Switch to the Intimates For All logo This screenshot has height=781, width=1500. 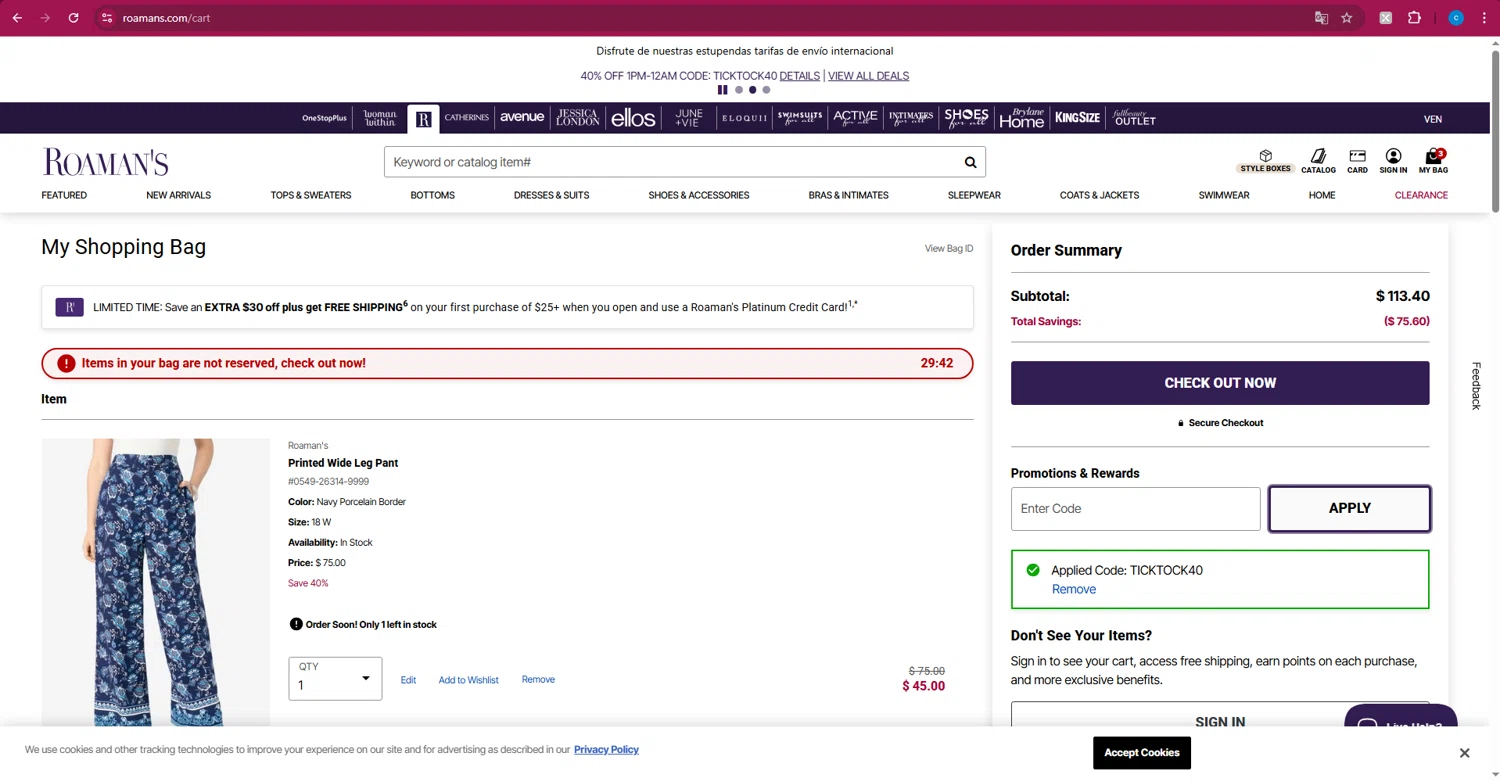click(x=911, y=118)
